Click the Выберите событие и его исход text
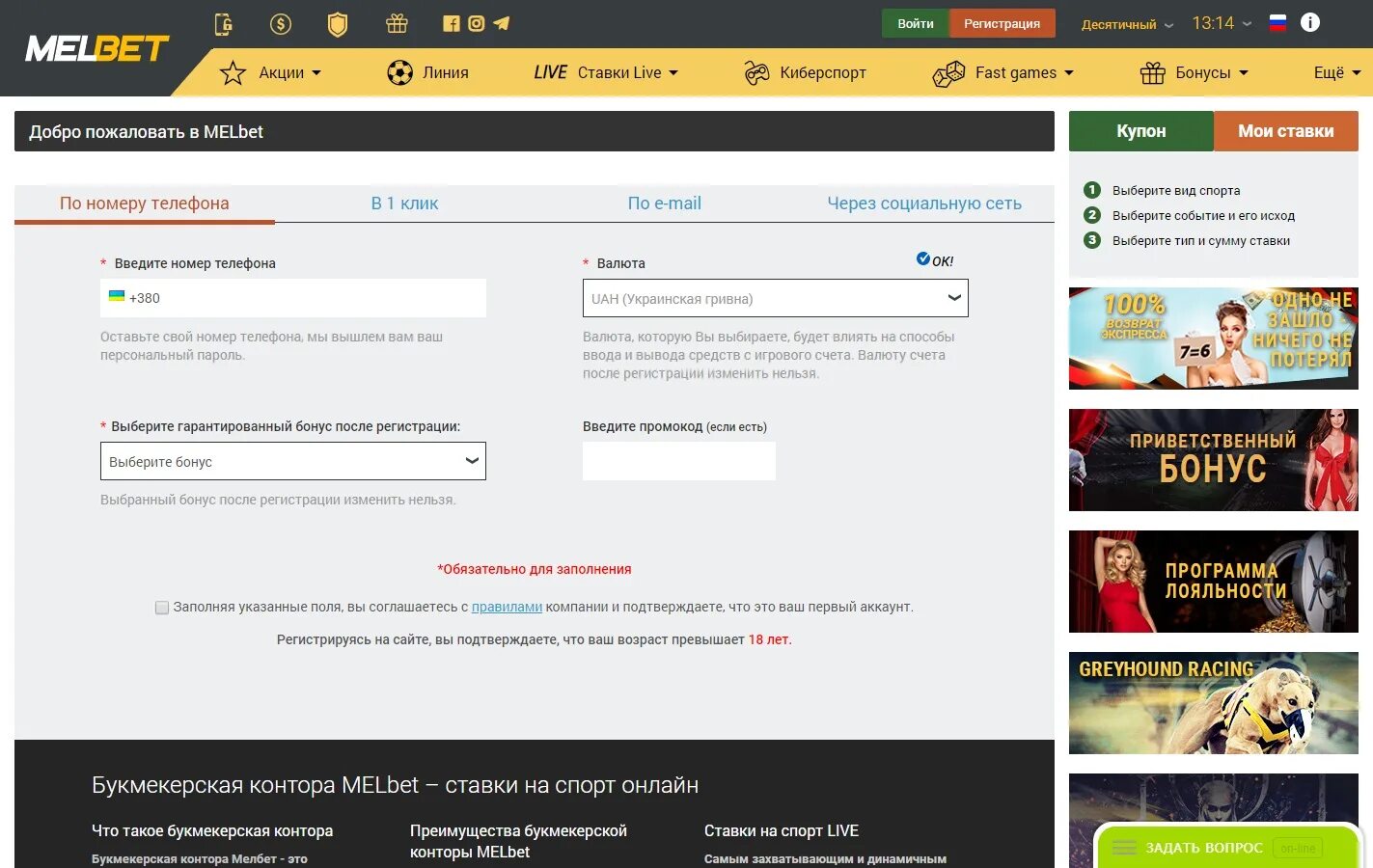The height and width of the screenshot is (868, 1373). click(1203, 216)
